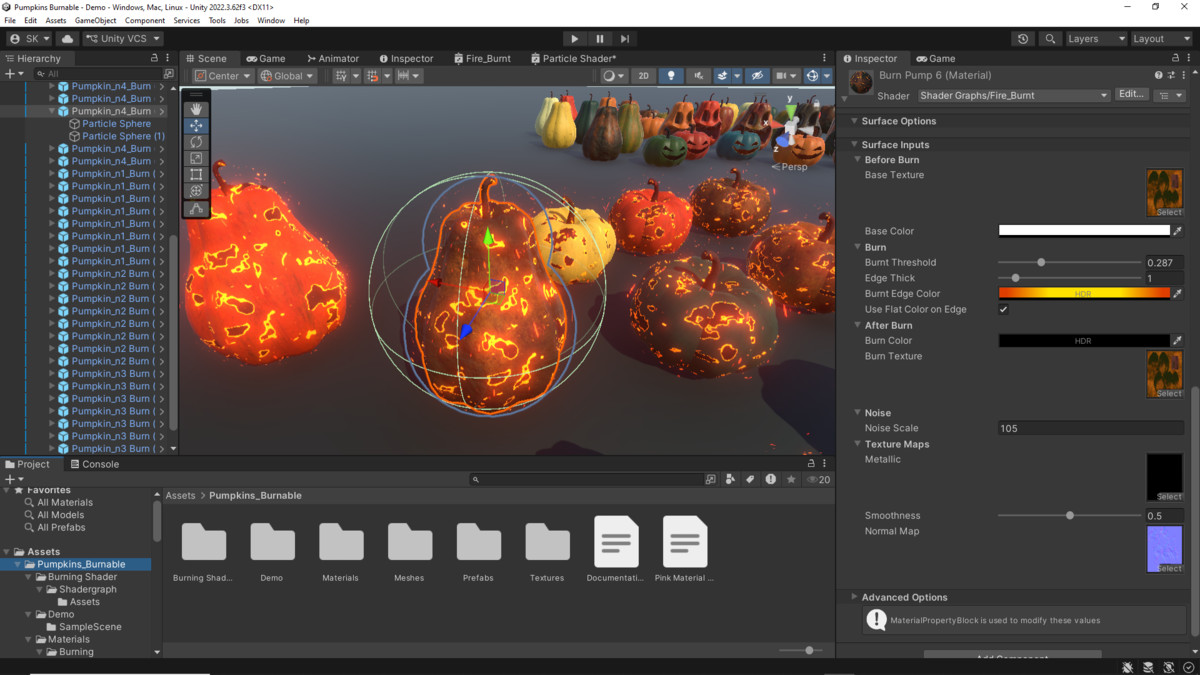This screenshot has height=675, width=1200.
Task: Open the Unity VCS dropdown
Action: 123,39
